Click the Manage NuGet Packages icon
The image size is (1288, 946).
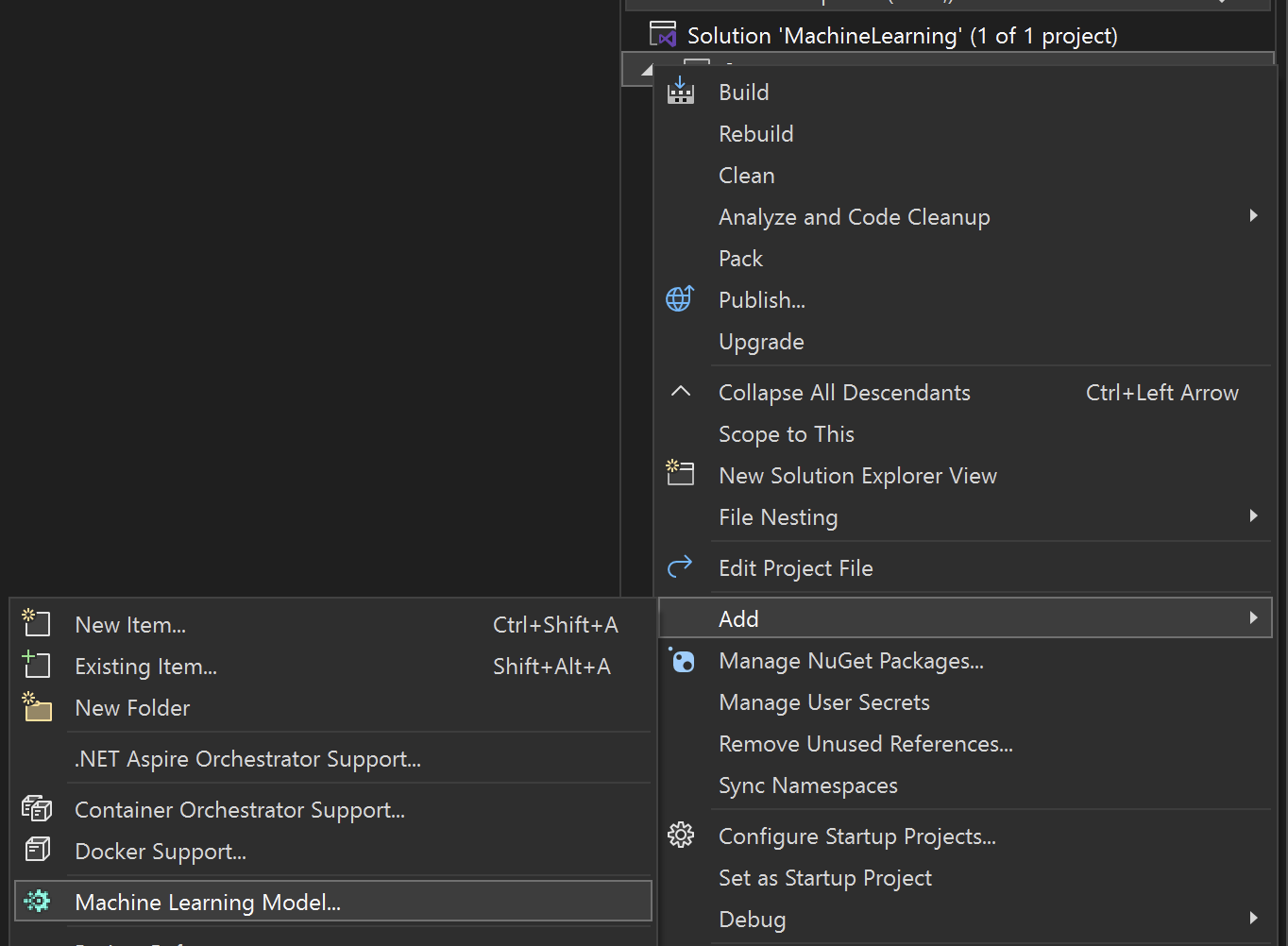[x=682, y=660]
